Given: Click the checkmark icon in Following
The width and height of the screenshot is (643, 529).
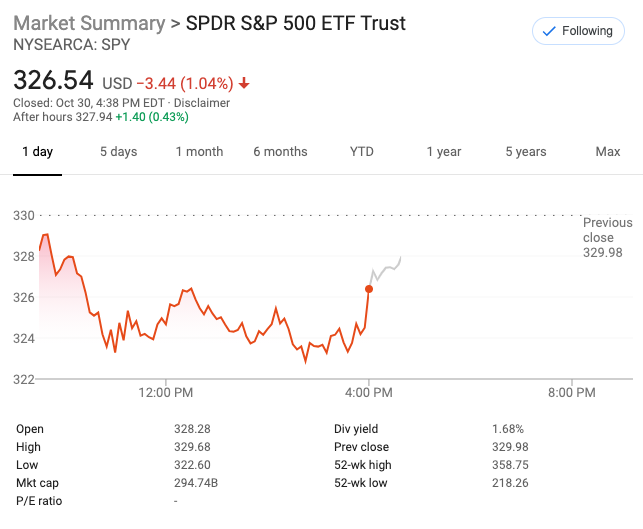Looking at the screenshot, I should [548, 31].
